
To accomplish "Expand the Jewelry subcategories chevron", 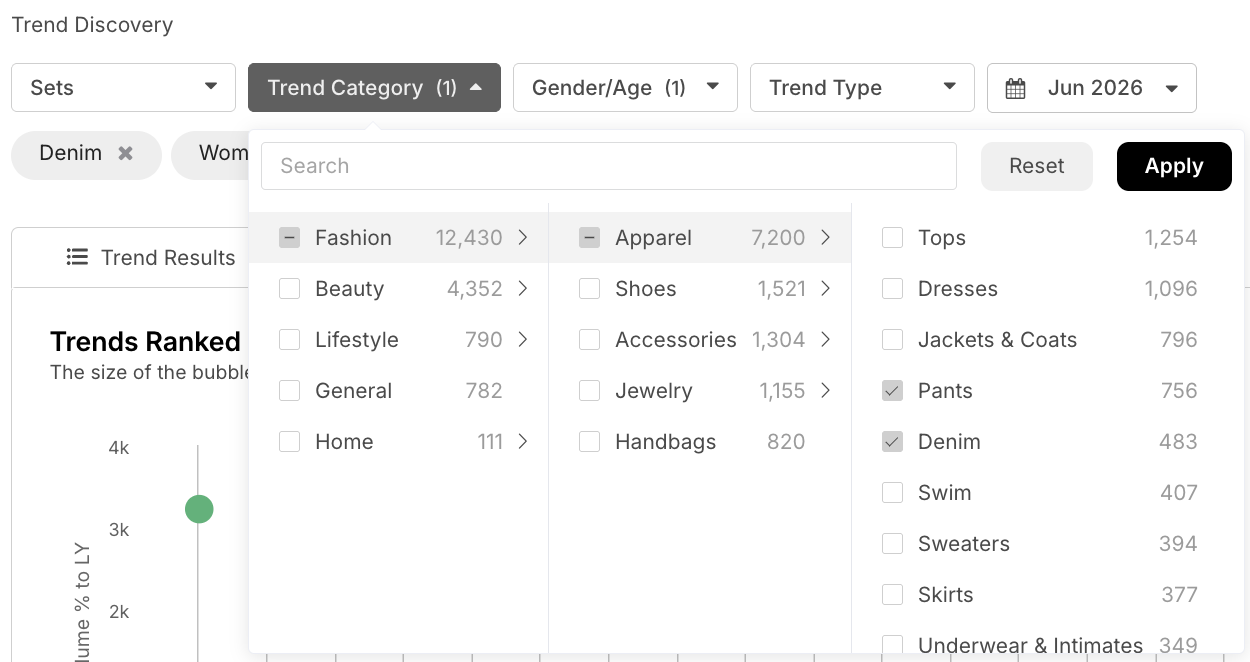I will (826, 391).
